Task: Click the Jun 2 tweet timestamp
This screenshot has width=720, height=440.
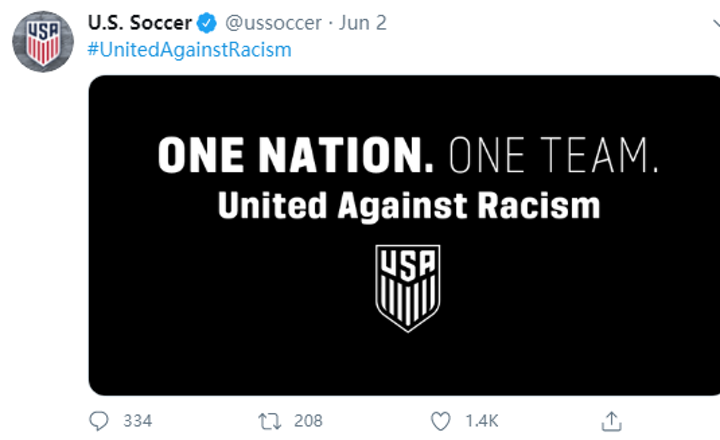Action: pos(363,22)
